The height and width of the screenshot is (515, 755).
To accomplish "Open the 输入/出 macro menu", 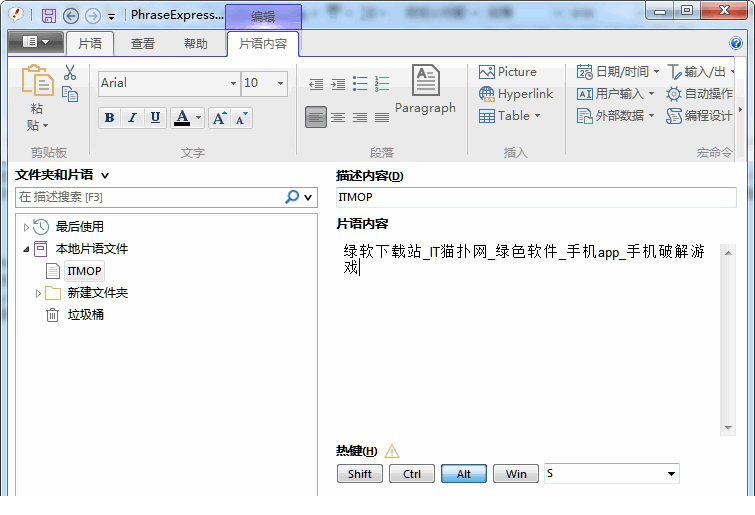I will click(700, 72).
